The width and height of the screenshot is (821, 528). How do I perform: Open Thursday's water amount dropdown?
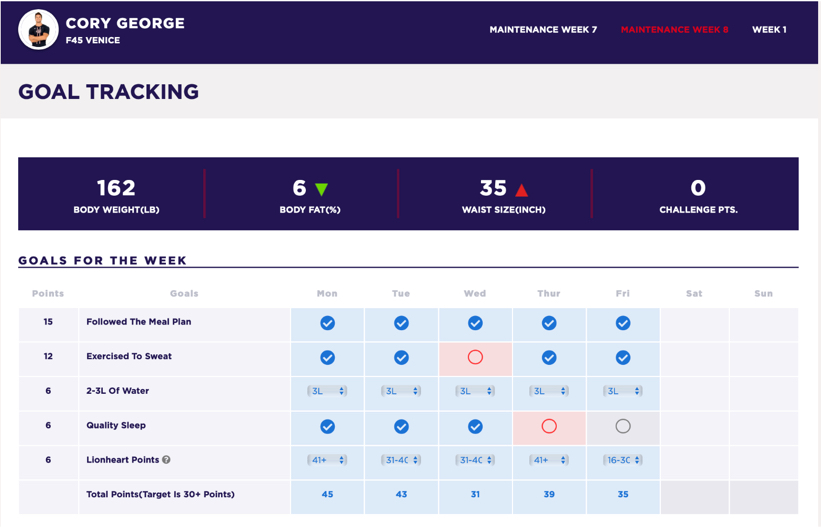click(x=549, y=391)
